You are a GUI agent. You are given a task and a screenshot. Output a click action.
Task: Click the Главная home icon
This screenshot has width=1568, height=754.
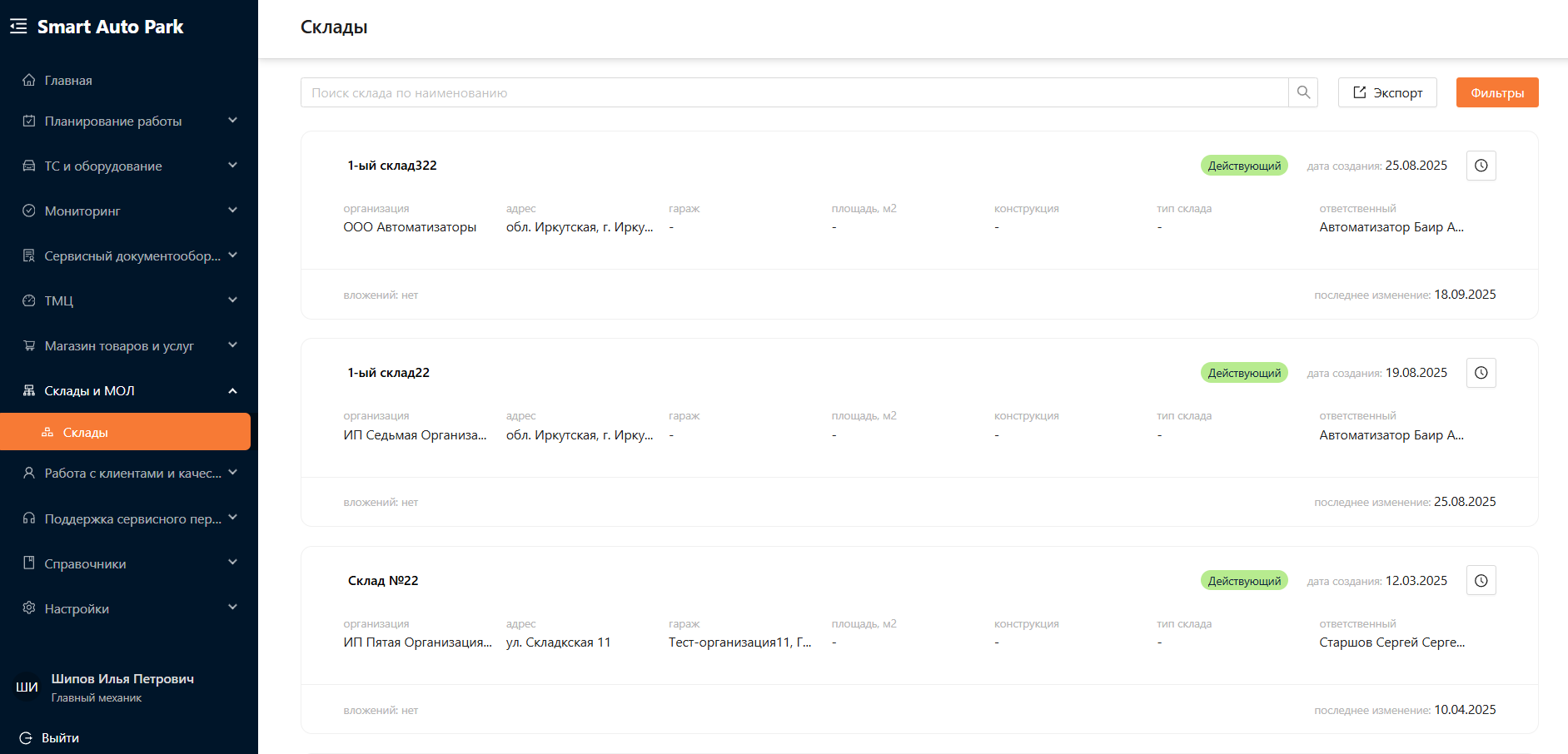(x=29, y=81)
